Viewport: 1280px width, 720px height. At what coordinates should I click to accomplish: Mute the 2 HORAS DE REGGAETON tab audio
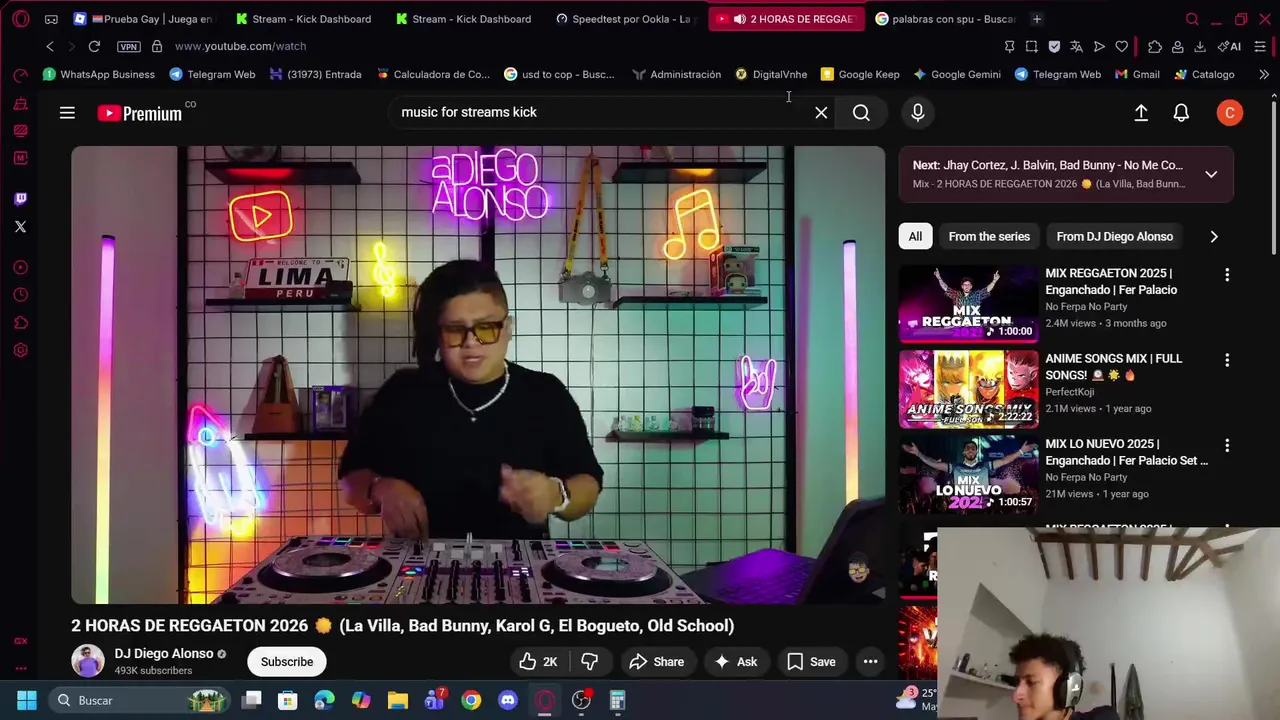(739, 19)
